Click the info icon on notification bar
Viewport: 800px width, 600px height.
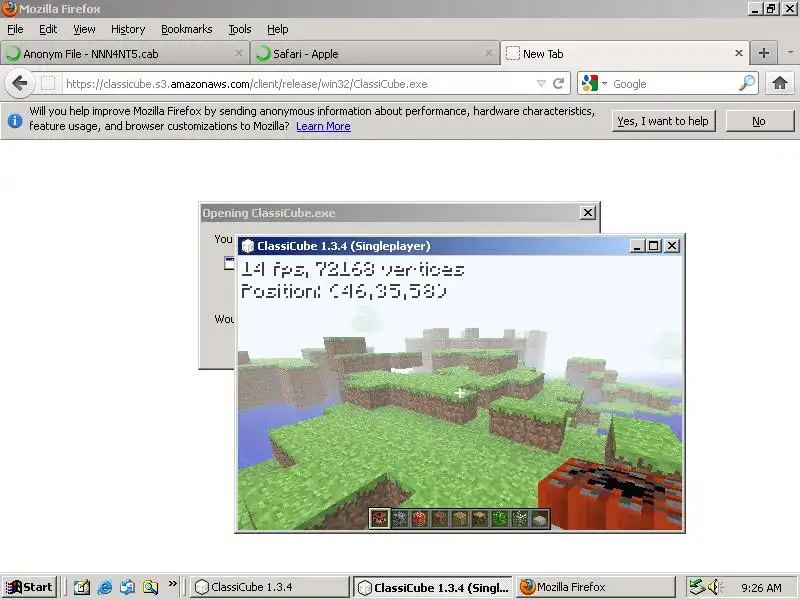pos(15,120)
